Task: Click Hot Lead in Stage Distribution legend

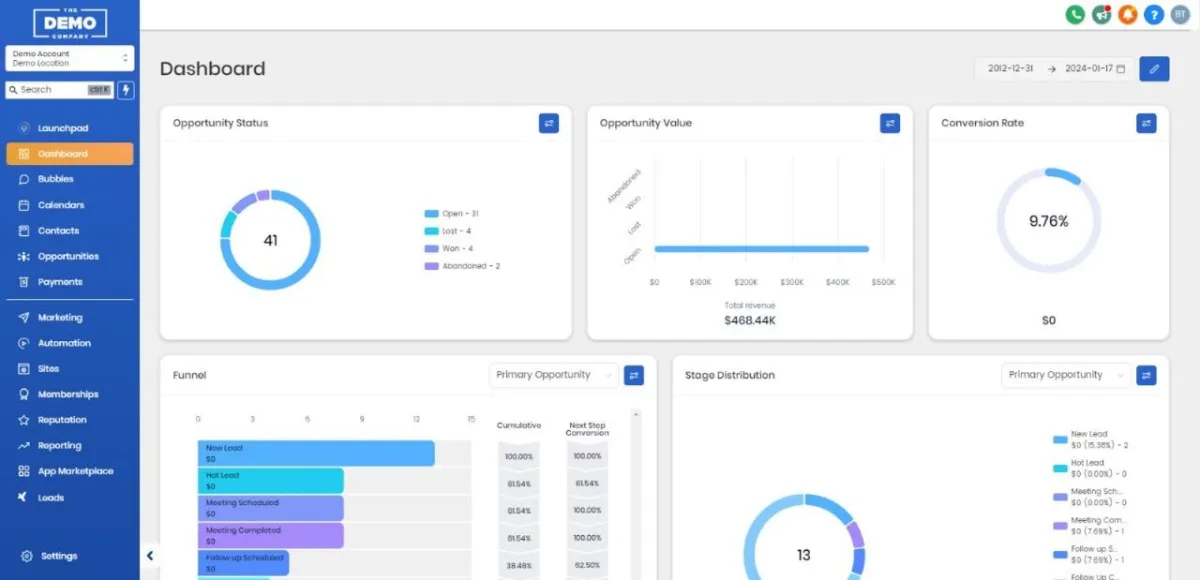Action: click(x=1091, y=468)
